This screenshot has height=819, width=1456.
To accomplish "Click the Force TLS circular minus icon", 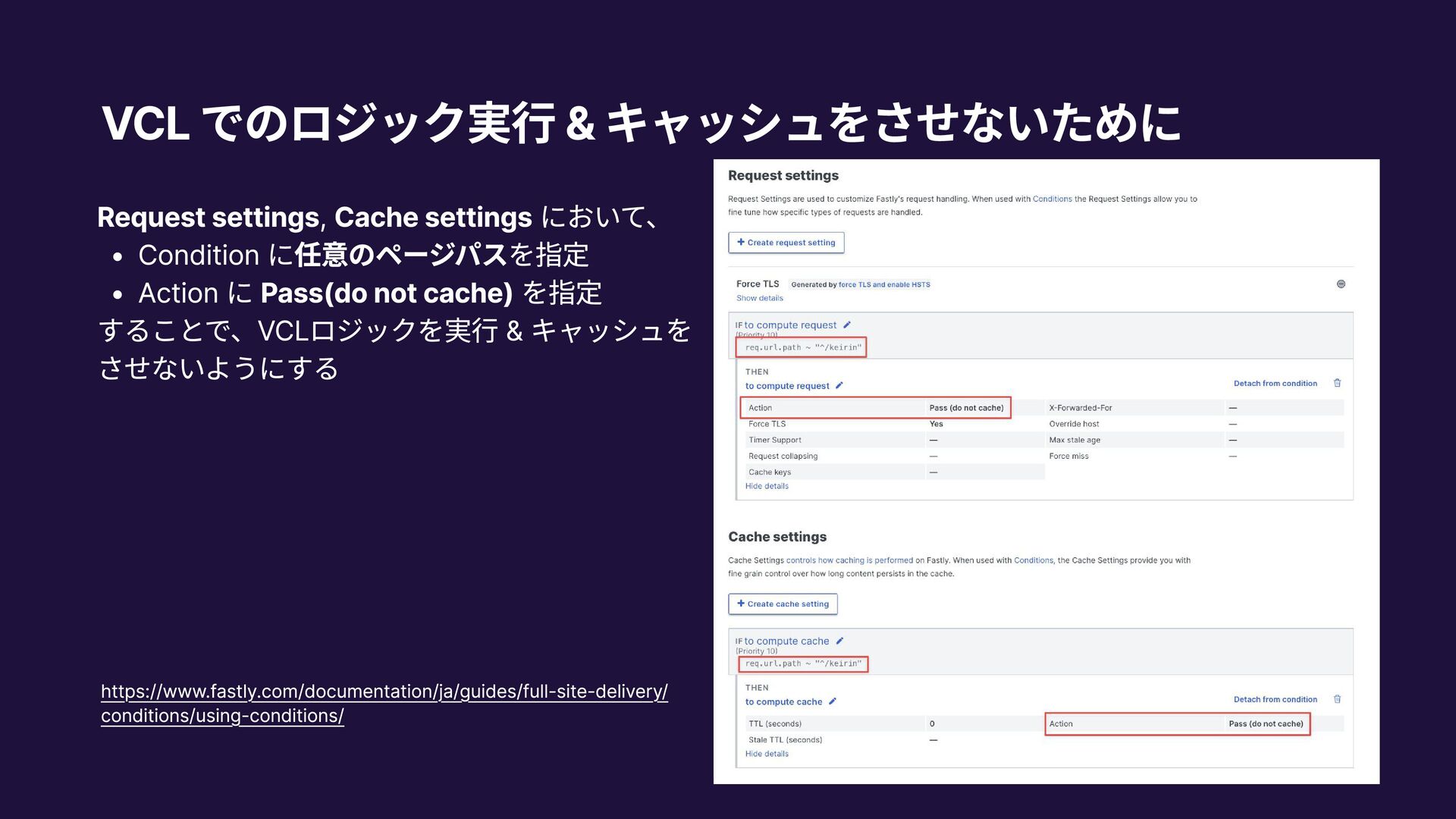I will coord(1341,284).
